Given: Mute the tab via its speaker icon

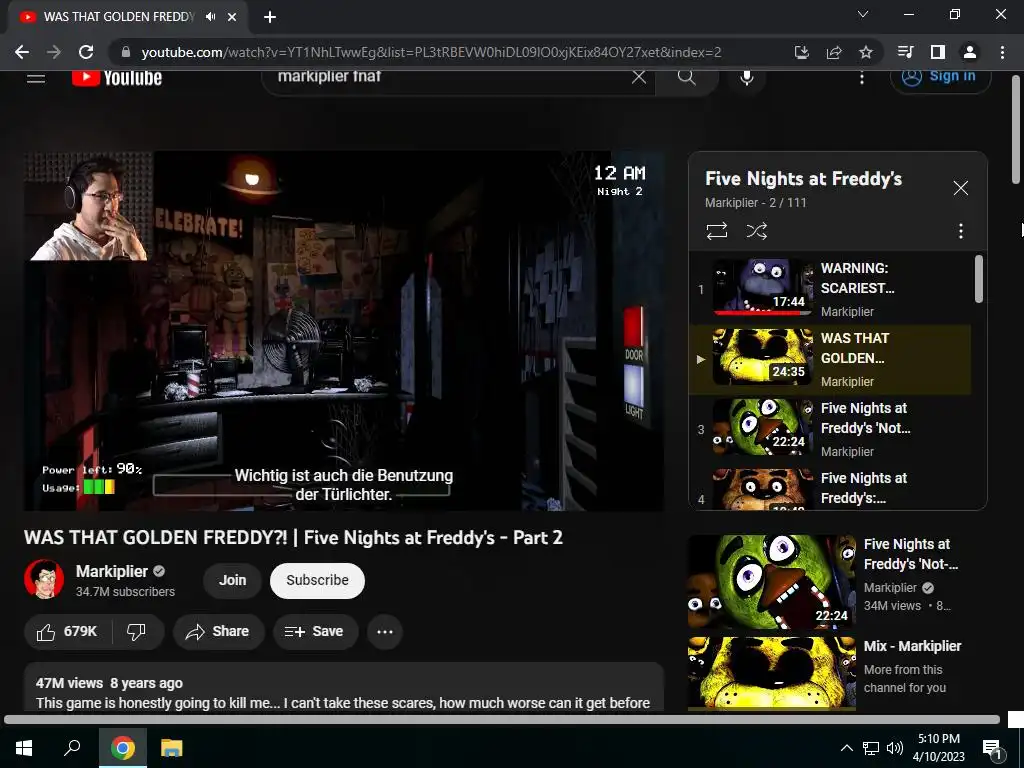Looking at the screenshot, I should point(210,17).
